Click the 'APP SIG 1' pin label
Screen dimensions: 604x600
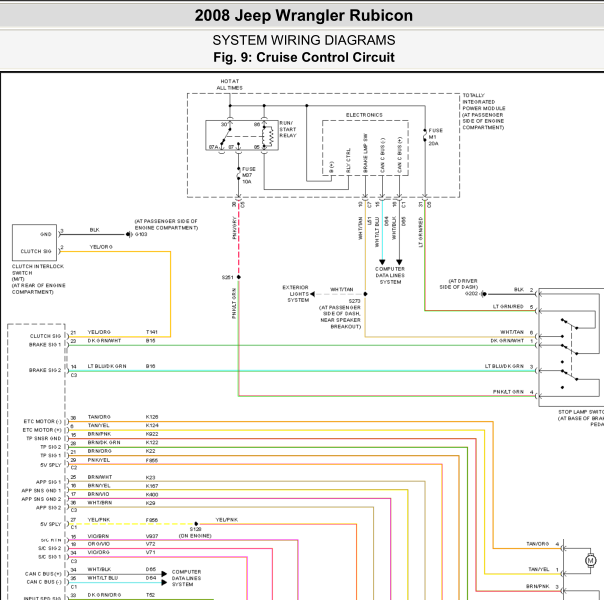pyautogui.click(x=48, y=482)
